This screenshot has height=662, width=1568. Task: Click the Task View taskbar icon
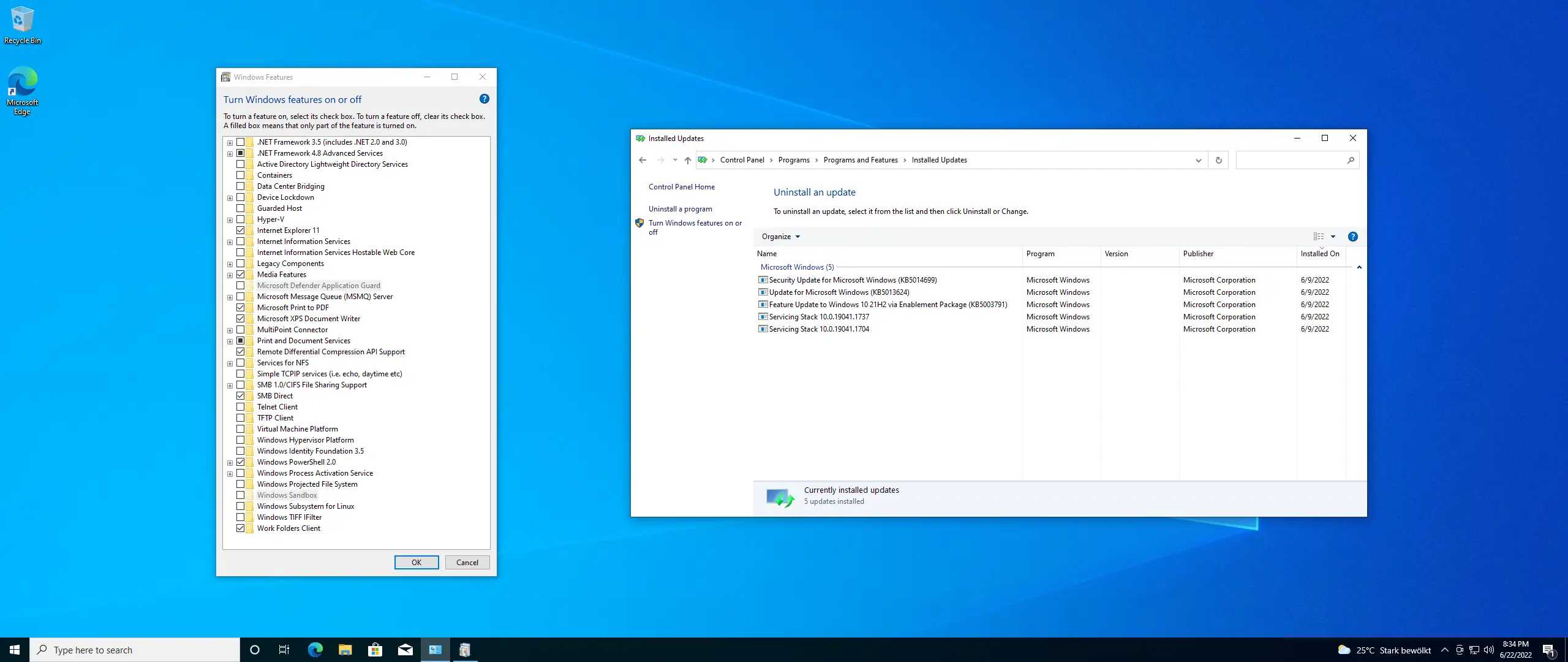[284, 650]
